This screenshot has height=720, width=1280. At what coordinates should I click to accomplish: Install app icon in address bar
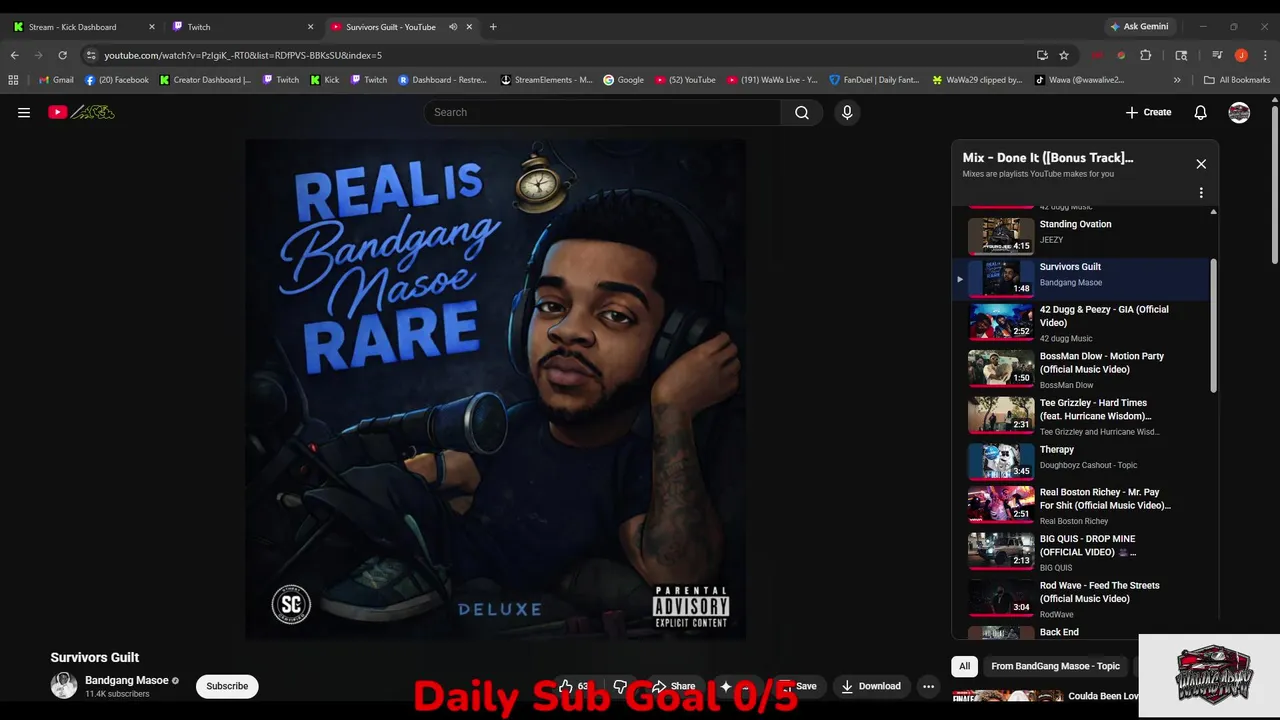tap(1042, 55)
